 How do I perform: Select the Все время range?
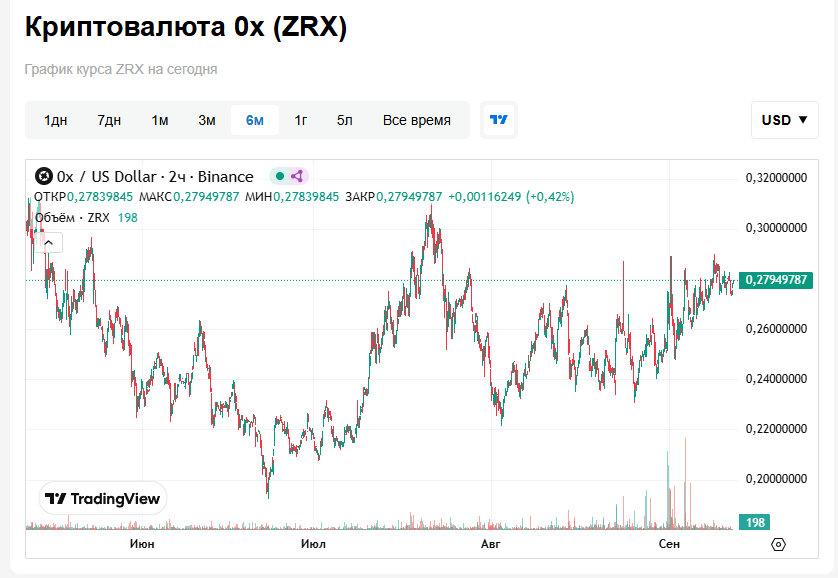click(x=417, y=120)
